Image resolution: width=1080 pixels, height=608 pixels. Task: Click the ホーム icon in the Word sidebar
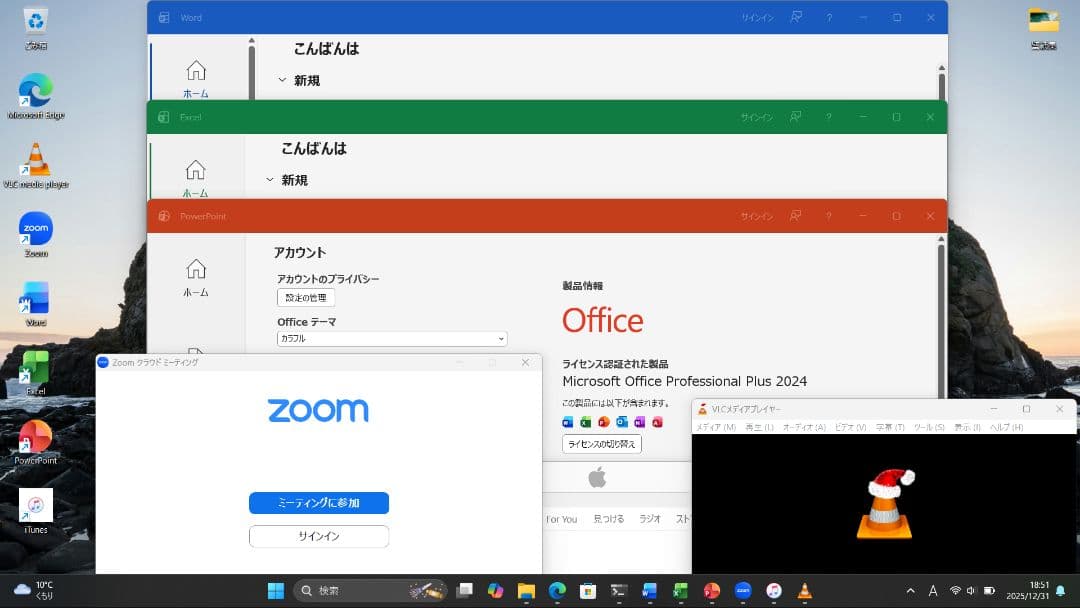(x=196, y=78)
